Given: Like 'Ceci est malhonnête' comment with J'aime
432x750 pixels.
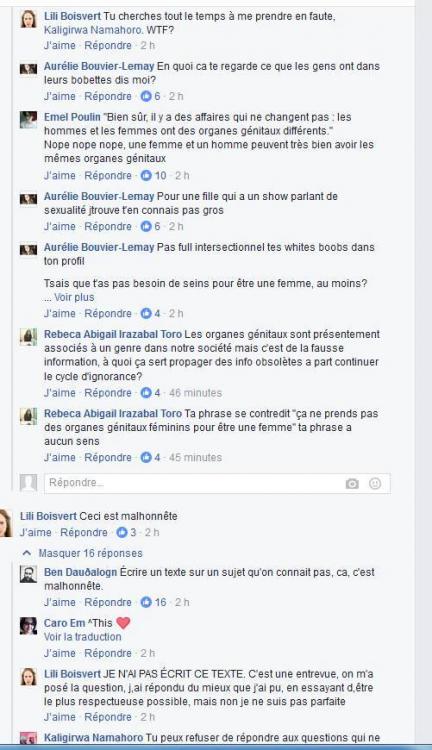Looking at the screenshot, I should 36,532.
